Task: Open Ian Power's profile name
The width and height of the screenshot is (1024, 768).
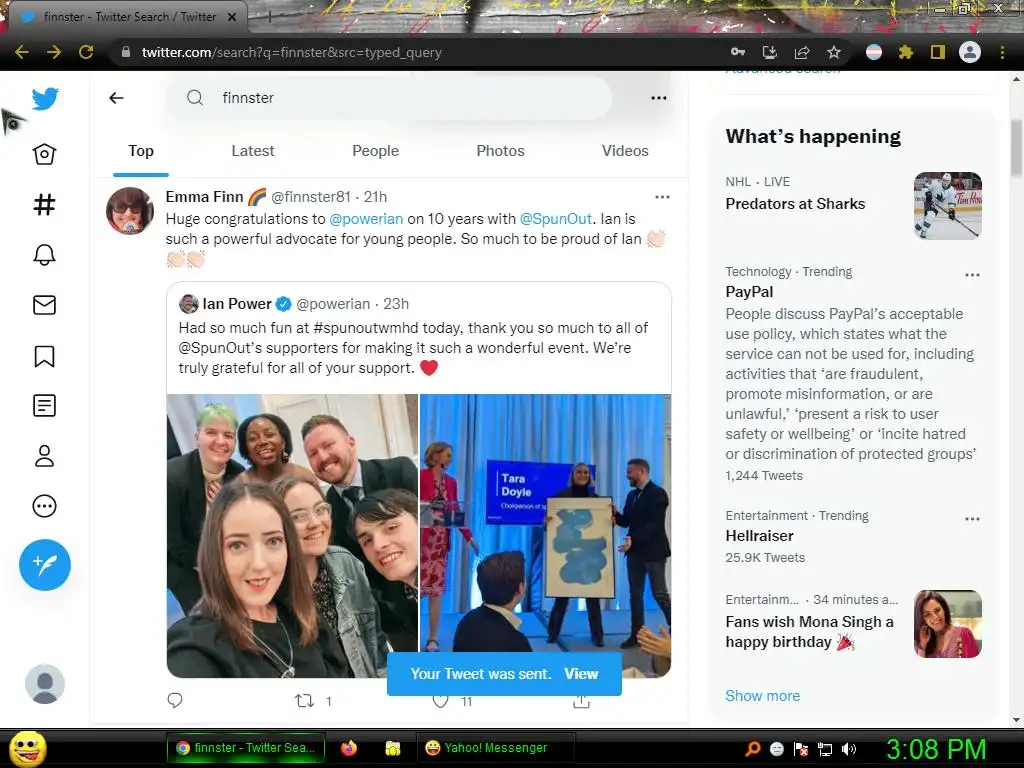Action: point(237,304)
